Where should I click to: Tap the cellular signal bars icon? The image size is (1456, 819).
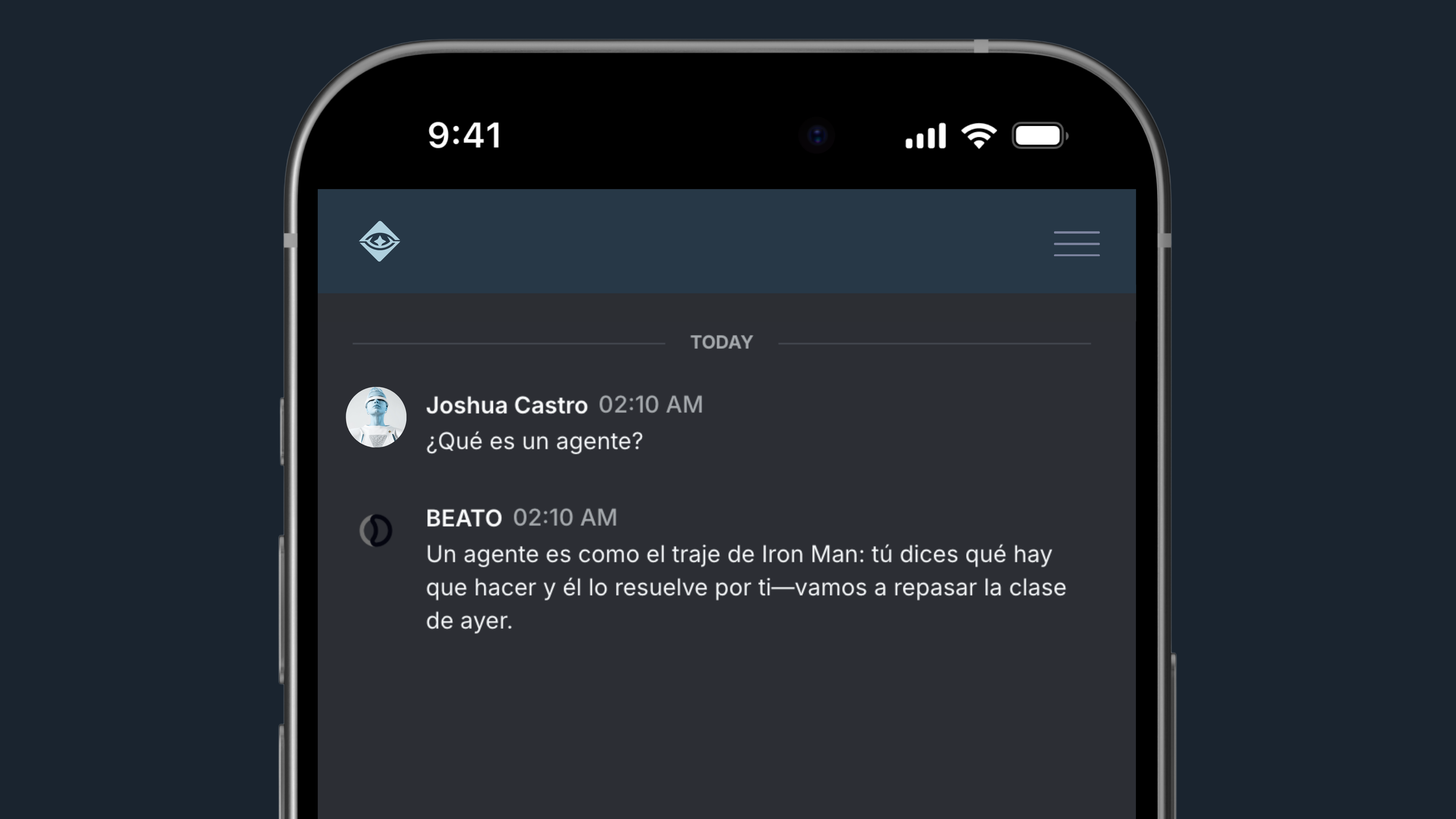click(x=925, y=136)
